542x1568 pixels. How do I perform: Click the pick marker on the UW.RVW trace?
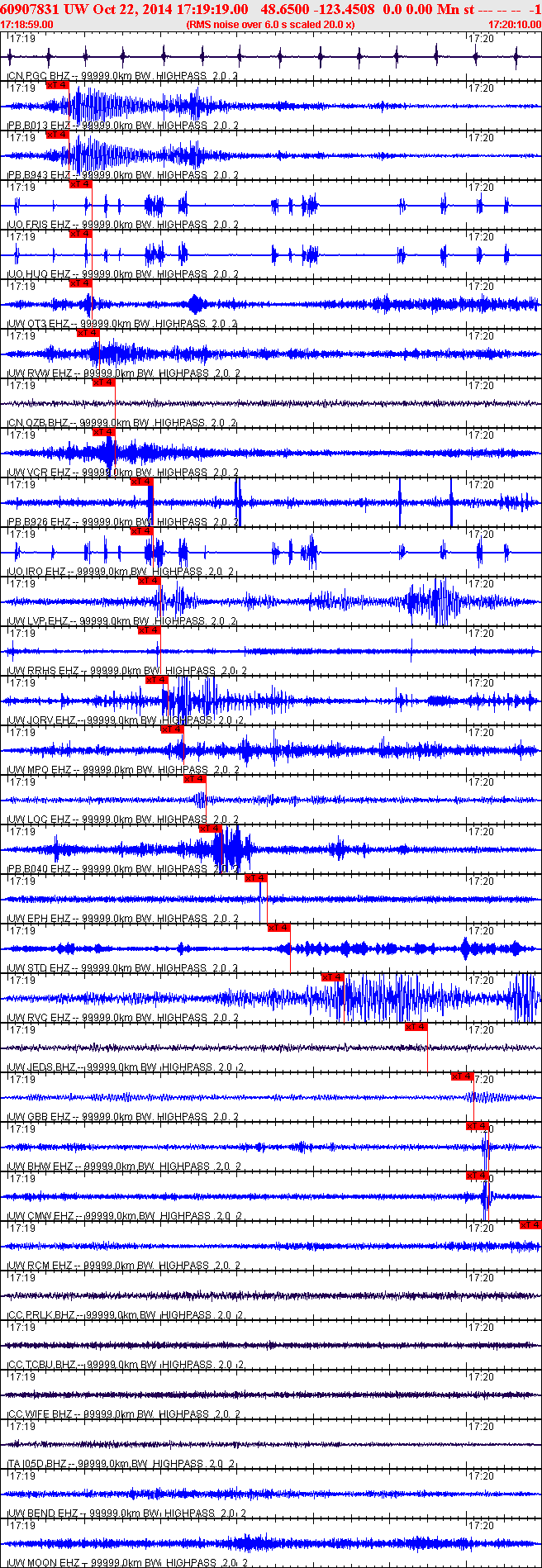click(88, 332)
